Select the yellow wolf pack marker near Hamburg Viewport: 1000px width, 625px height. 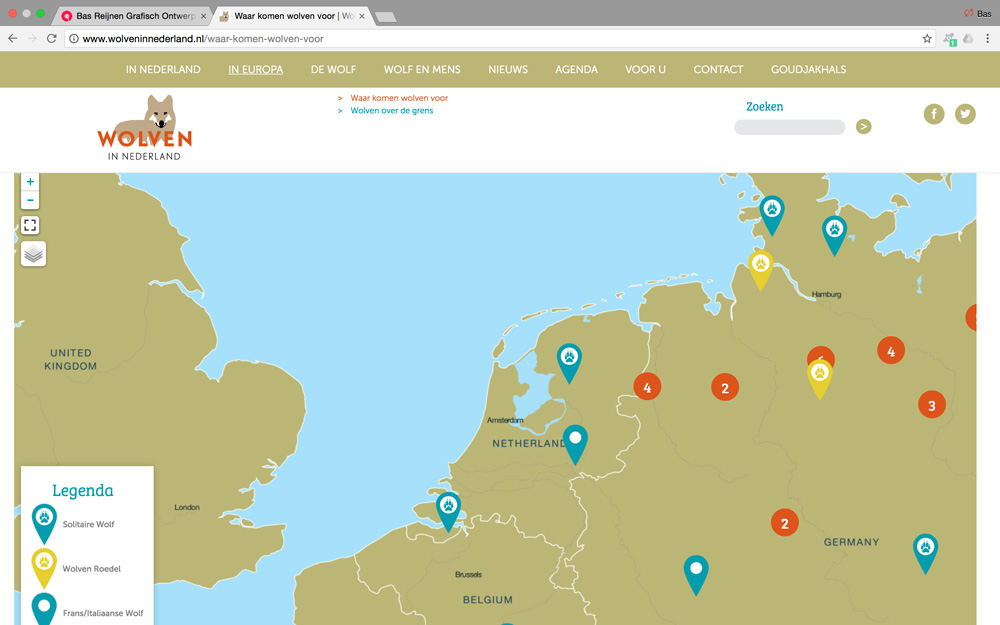761,266
